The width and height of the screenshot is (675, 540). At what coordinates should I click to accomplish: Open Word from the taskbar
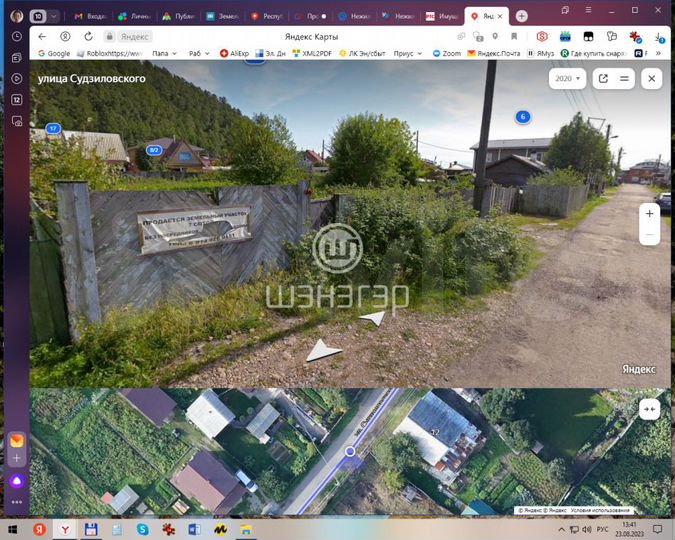(x=194, y=529)
